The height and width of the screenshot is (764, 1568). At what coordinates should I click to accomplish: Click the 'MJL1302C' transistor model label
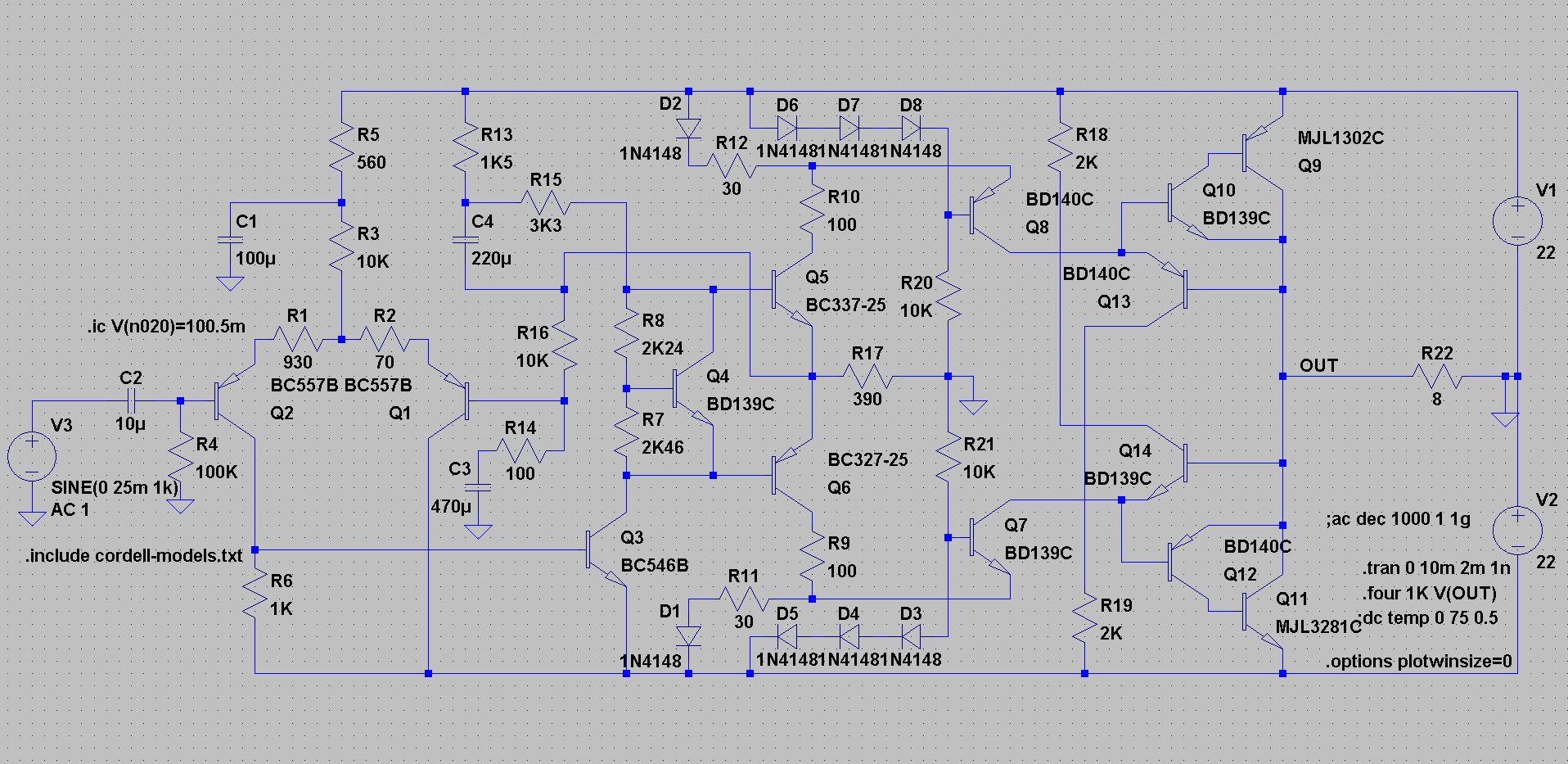click(x=1340, y=138)
